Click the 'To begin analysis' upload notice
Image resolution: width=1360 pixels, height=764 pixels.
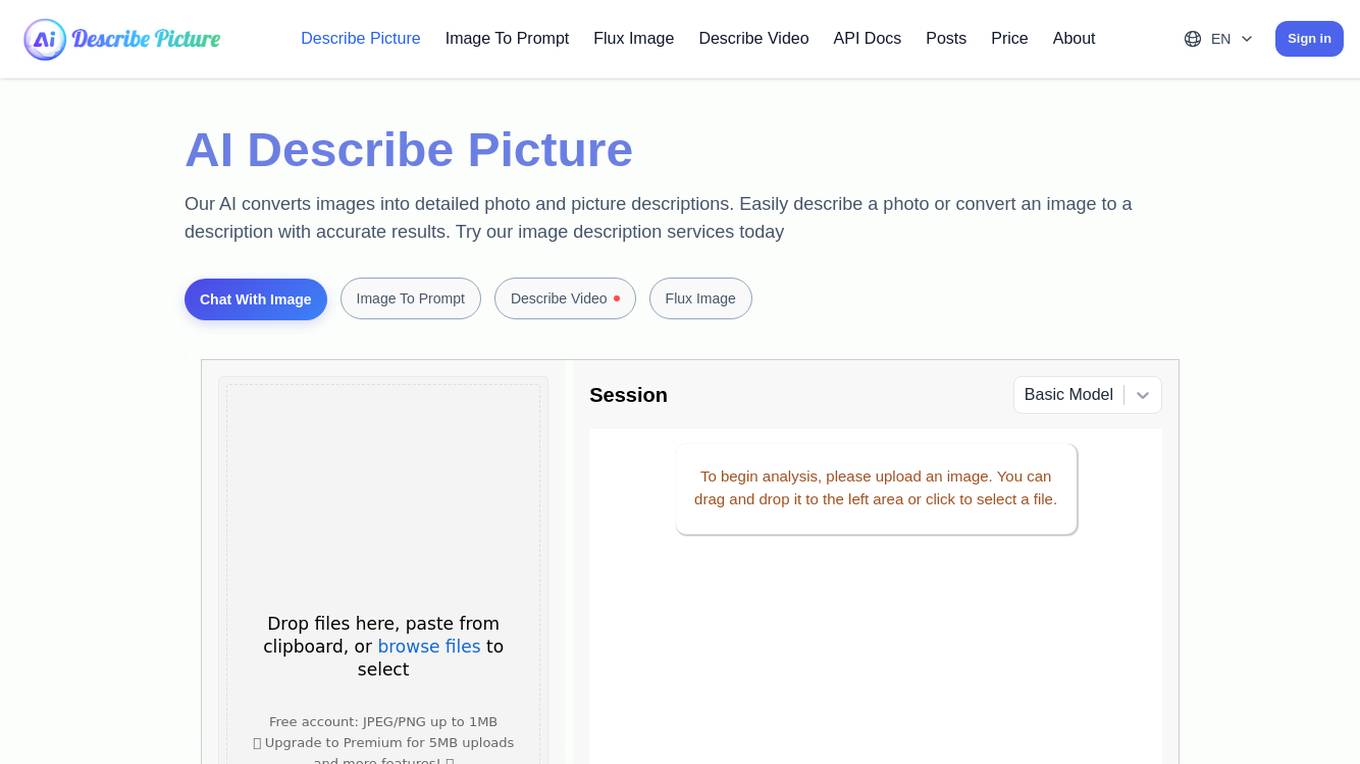point(876,488)
